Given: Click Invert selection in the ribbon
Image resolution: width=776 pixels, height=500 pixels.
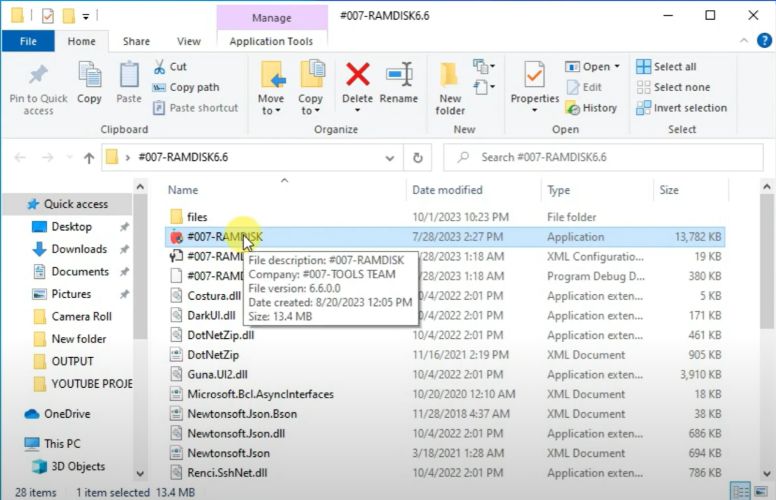Looking at the screenshot, I should (x=681, y=108).
